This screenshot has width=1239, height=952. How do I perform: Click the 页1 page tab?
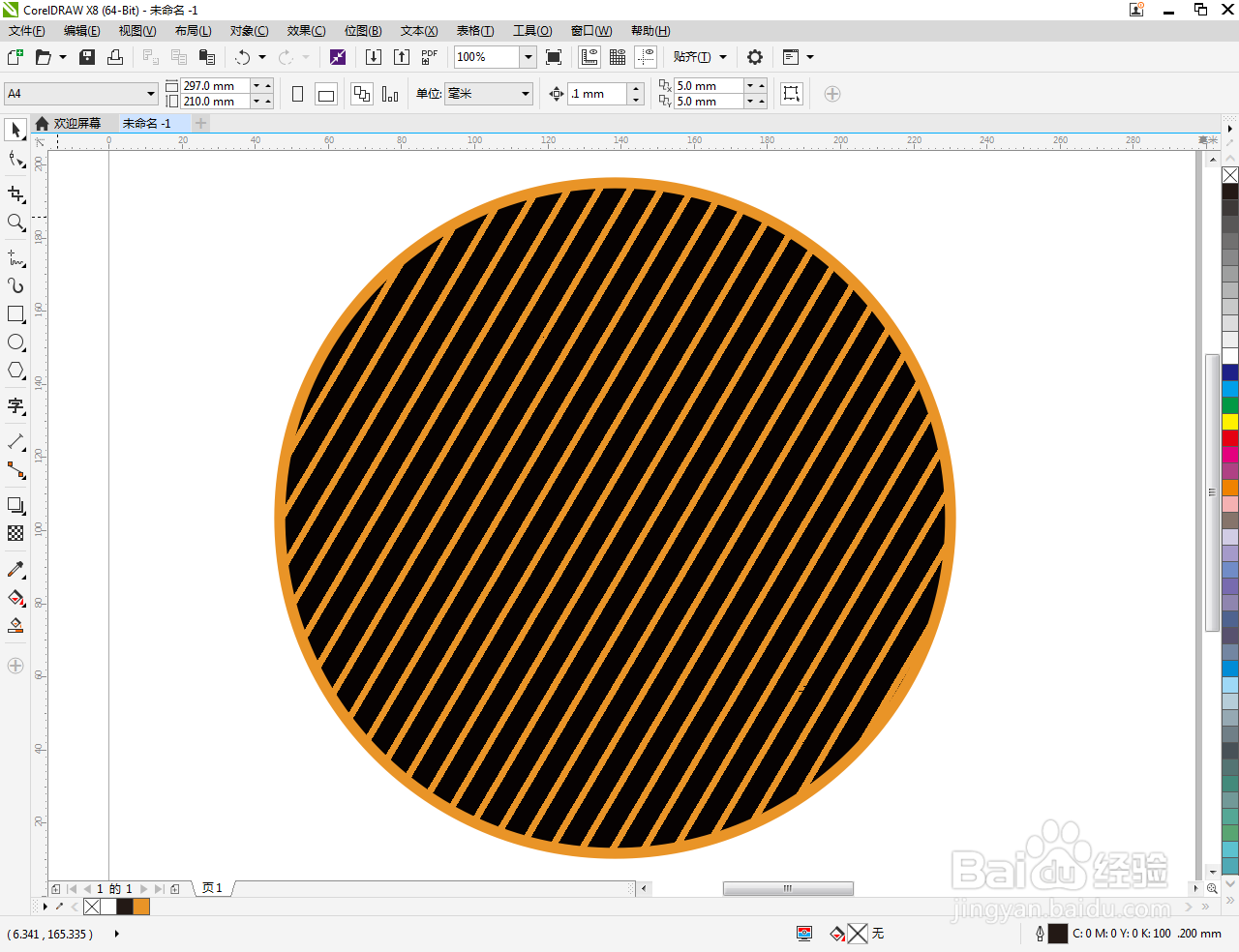pos(213,888)
